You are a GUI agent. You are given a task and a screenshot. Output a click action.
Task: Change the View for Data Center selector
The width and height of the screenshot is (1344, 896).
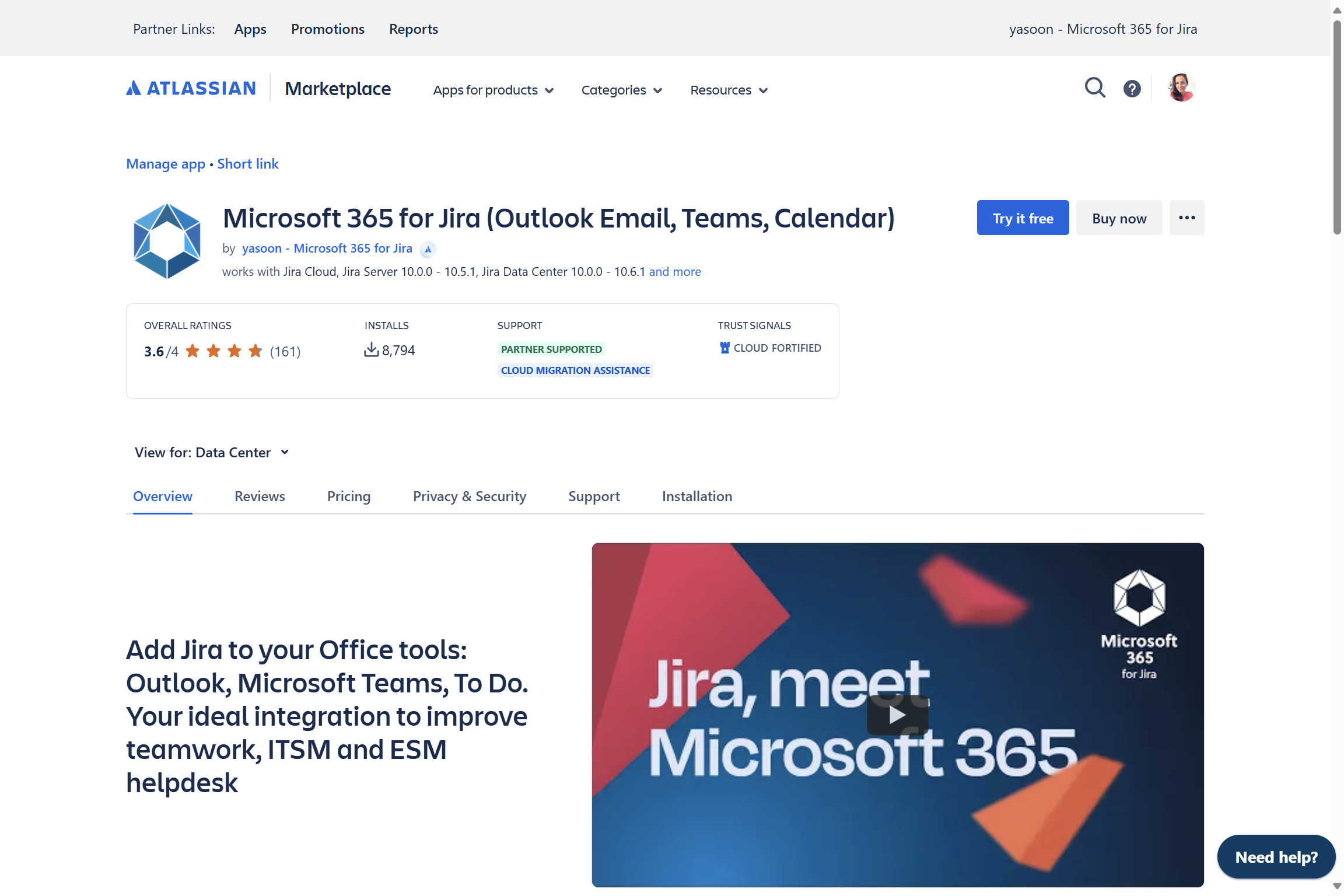pyautogui.click(x=212, y=453)
